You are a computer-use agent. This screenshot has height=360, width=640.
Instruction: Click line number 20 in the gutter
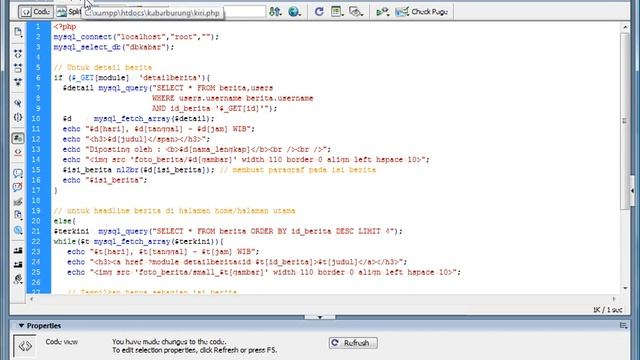(36, 221)
